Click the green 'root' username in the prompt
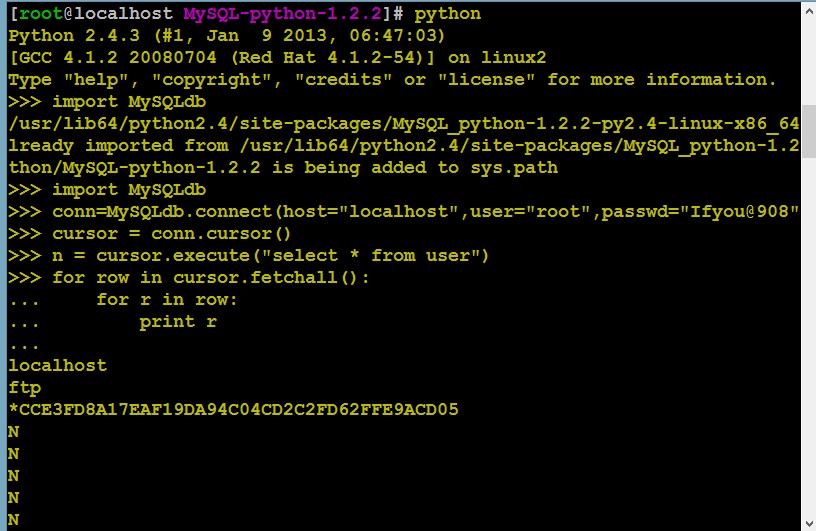816x531 pixels. [41, 14]
